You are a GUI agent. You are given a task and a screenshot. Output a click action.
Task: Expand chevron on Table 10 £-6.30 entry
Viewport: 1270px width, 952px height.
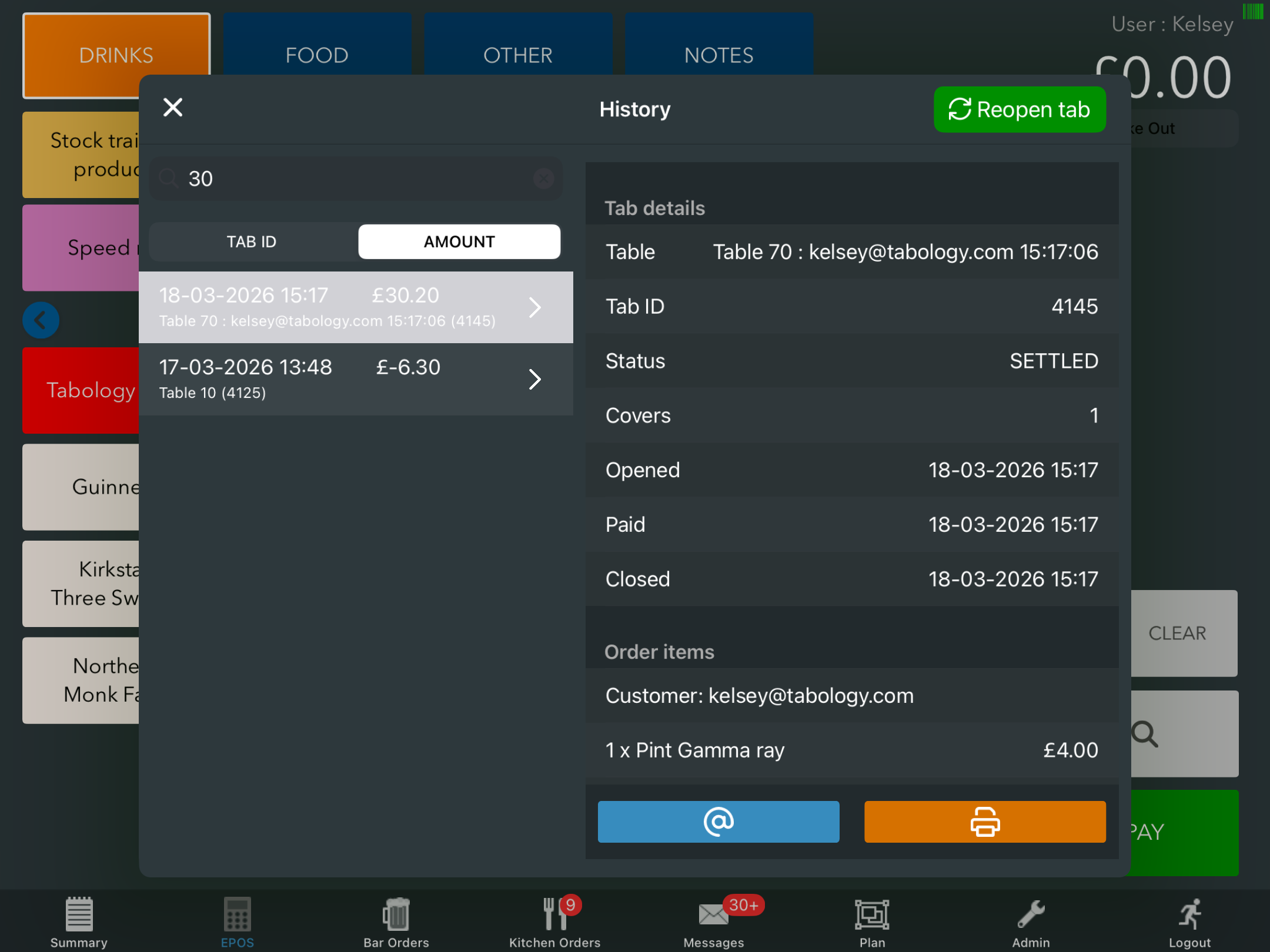coord(534,379)
